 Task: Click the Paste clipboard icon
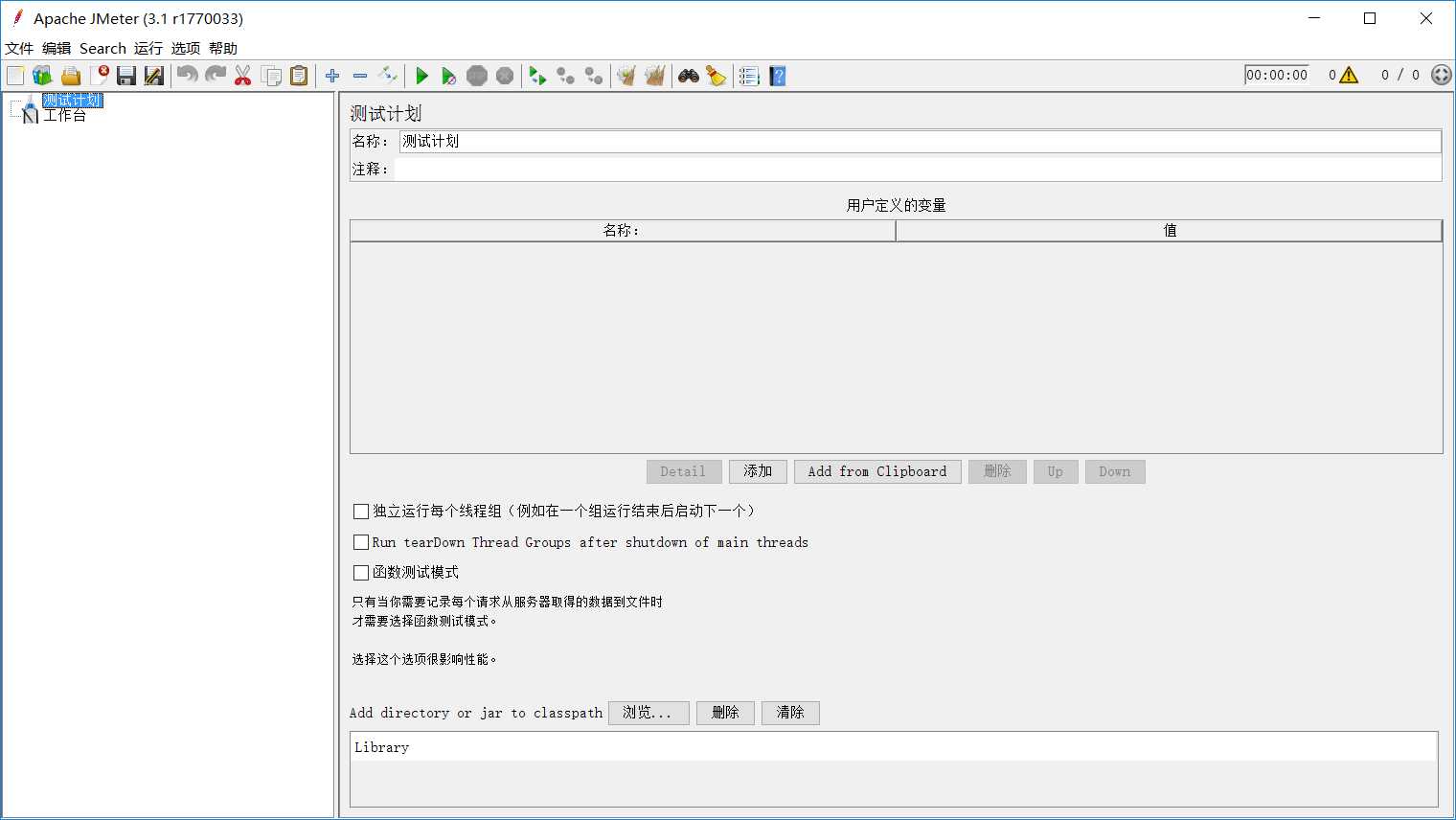pyautogui.click(x=299, y=76)
